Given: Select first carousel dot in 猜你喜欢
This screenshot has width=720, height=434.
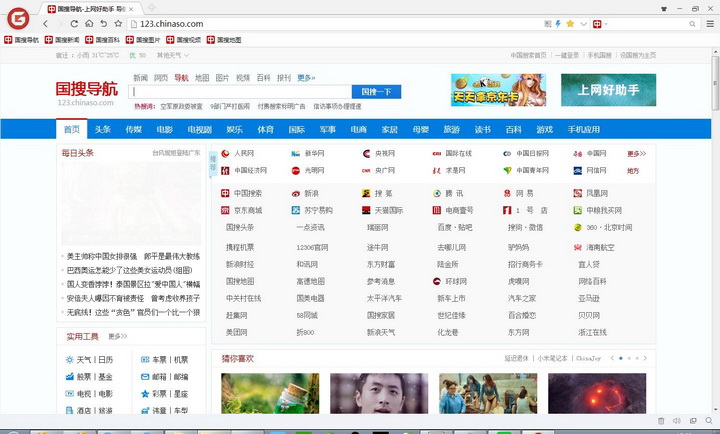Looking at the screenshot, I should coord(621,358).
